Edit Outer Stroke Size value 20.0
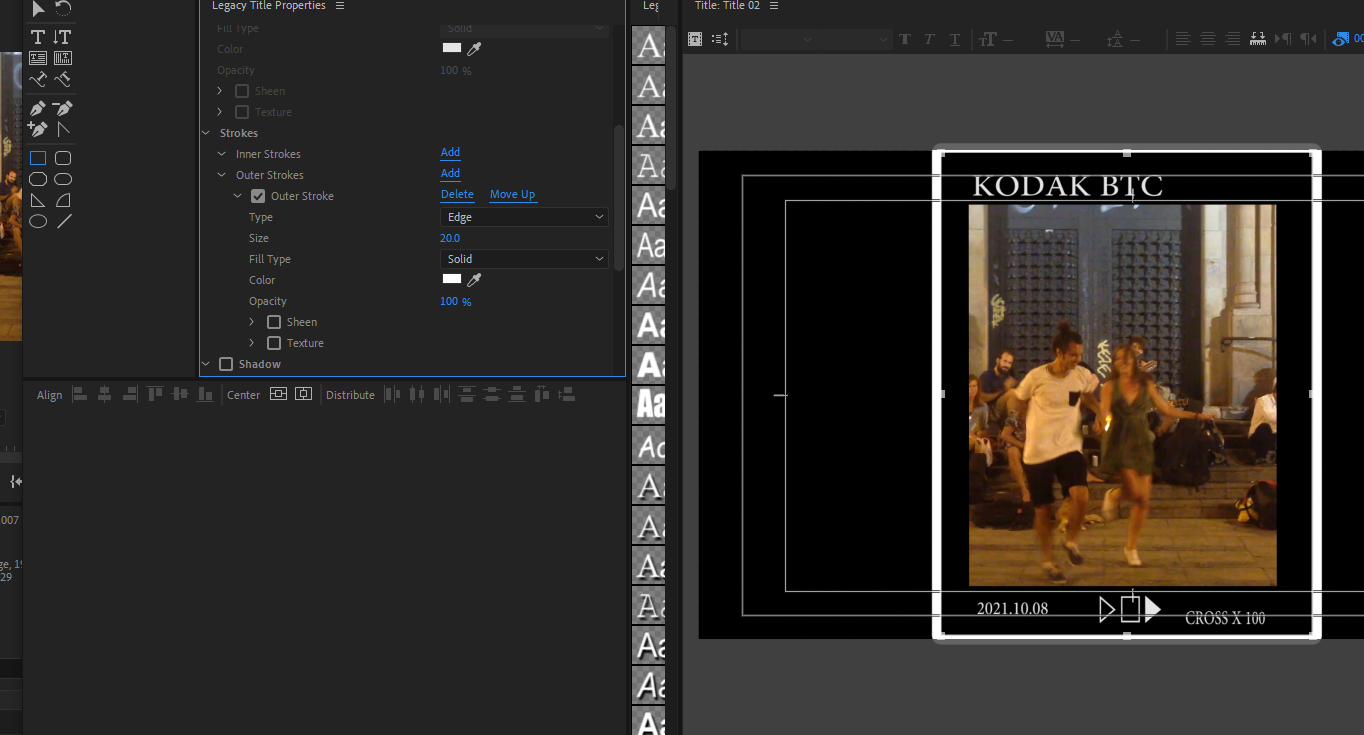 coord(450,238)
